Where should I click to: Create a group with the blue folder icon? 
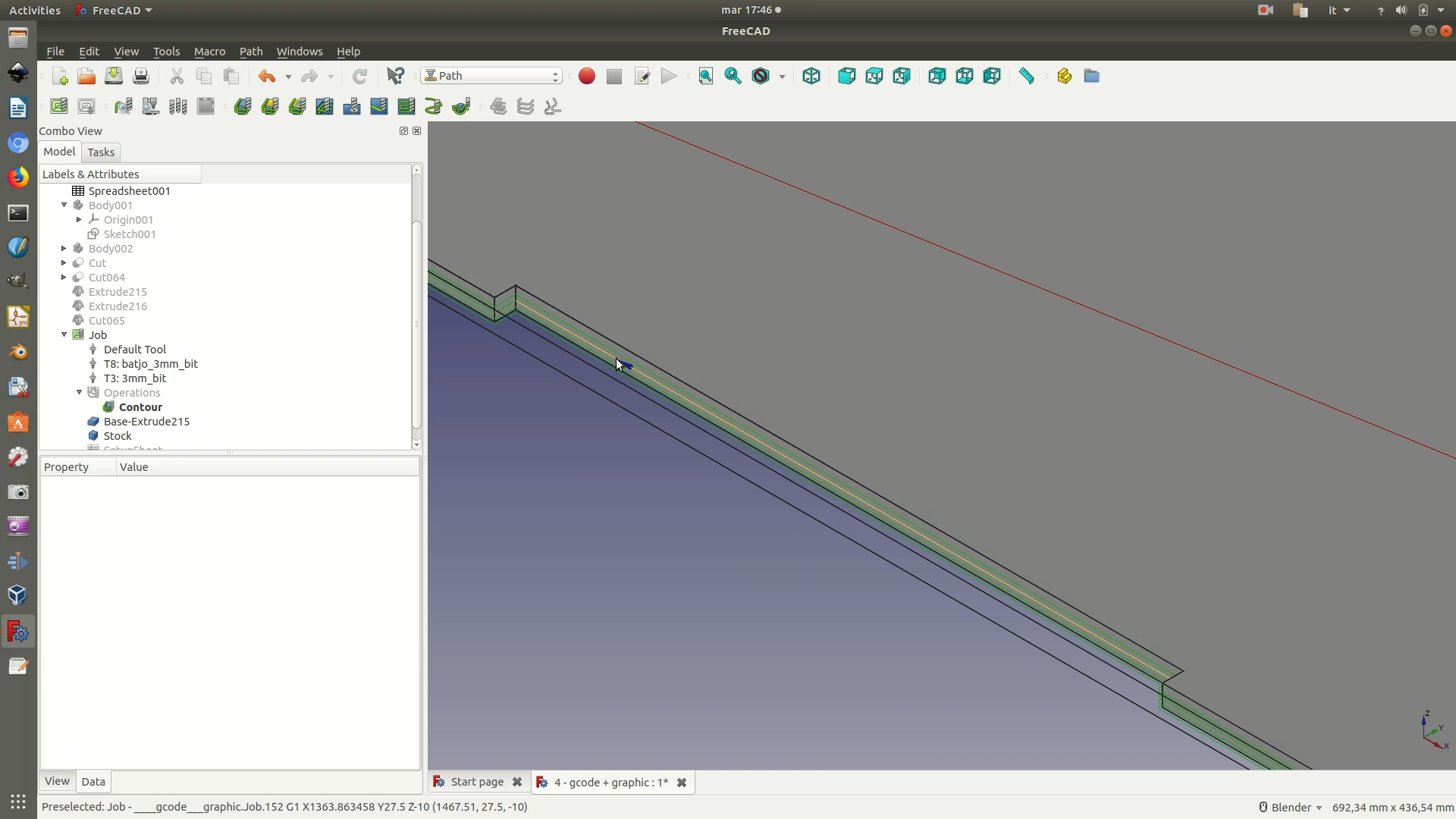tap(1091, 76)
